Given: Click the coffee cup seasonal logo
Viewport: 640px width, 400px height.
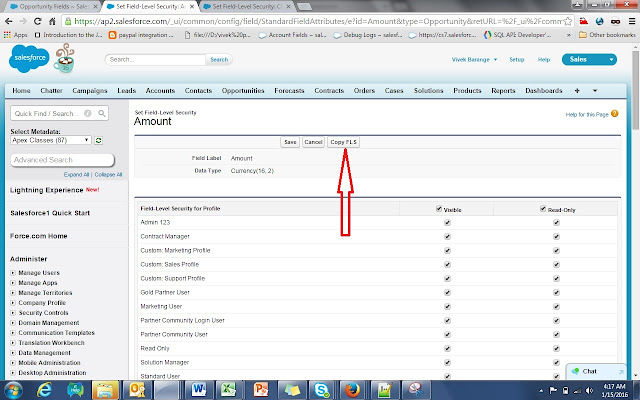Looking at the screenshot, I should (65, 59).
